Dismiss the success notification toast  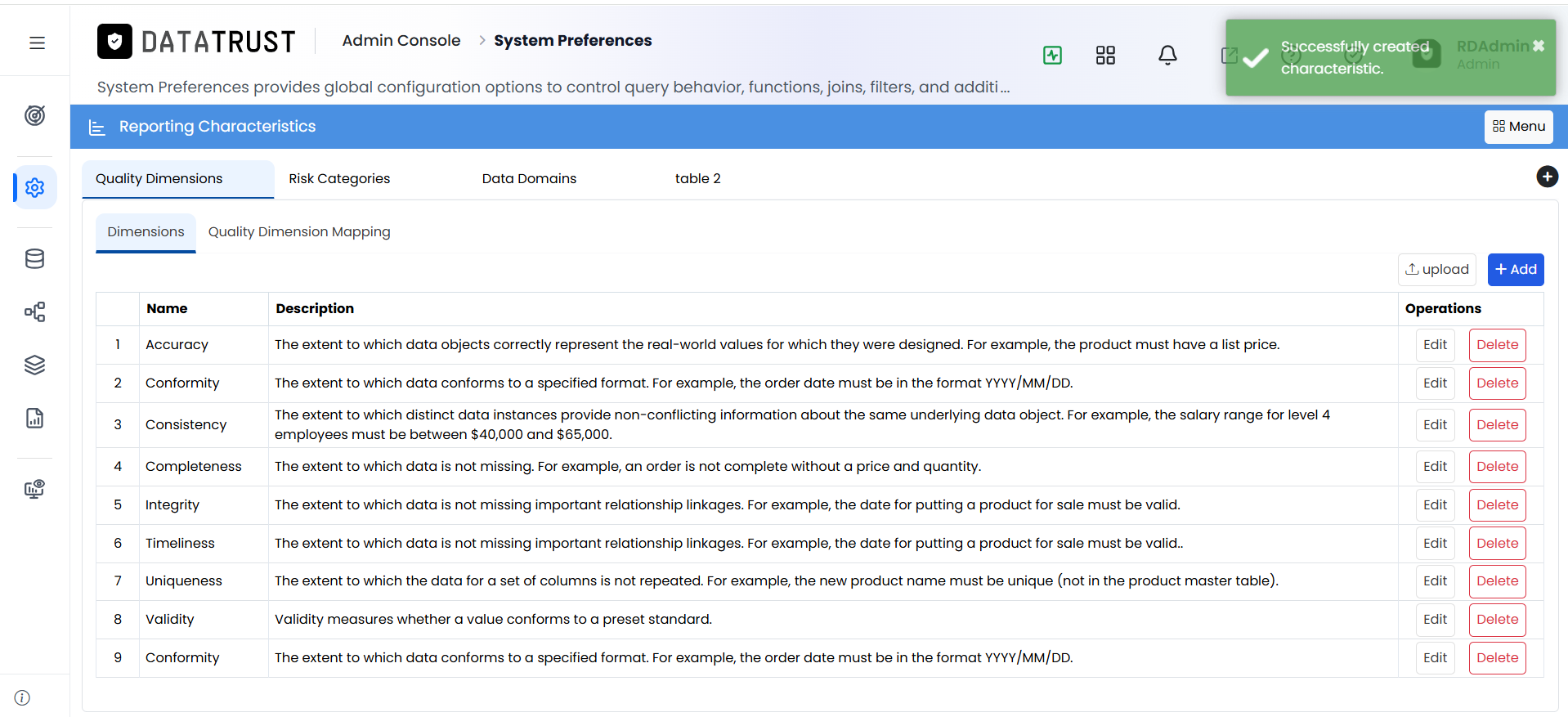click(x=1539, y=46)
